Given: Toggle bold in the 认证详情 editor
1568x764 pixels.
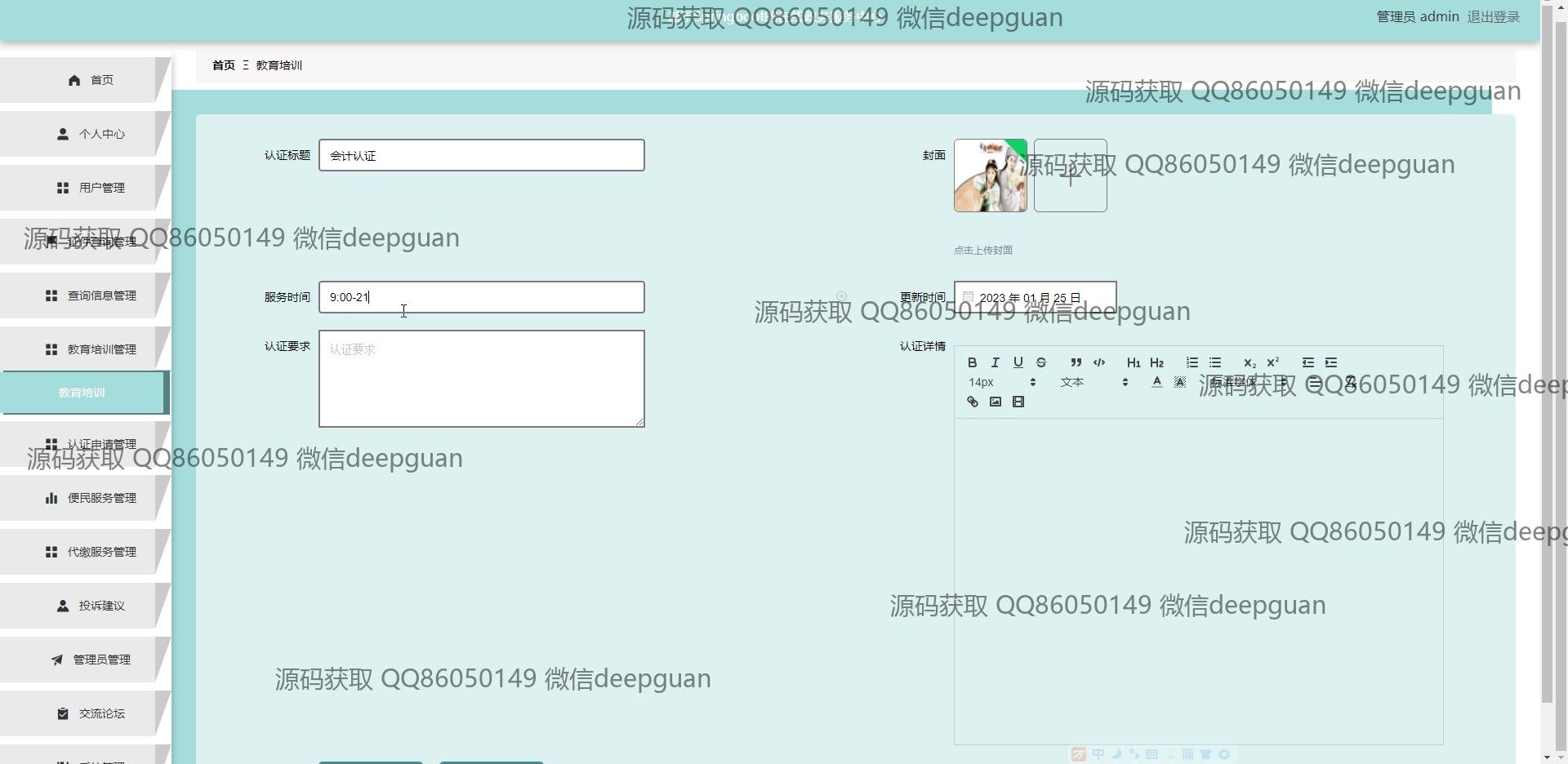Looking at the screenshot, I should pos(972,362).
